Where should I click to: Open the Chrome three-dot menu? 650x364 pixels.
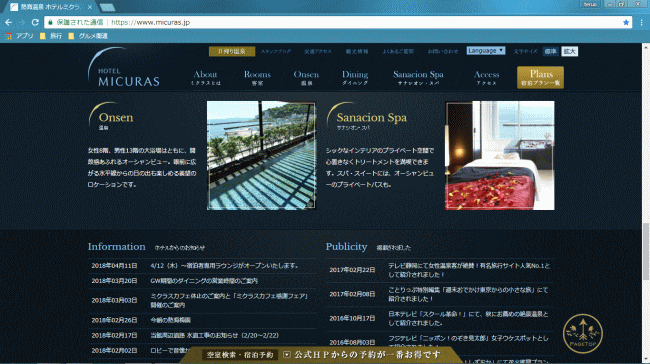pos(641,22)
